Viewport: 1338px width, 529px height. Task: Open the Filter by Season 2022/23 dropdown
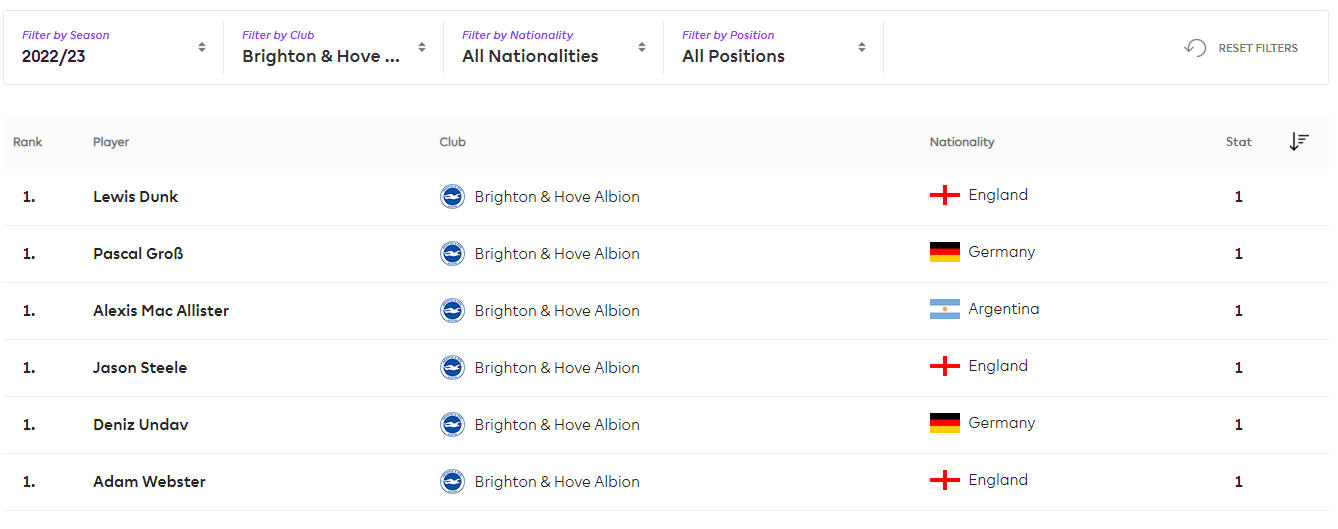[x=114, y=47]
